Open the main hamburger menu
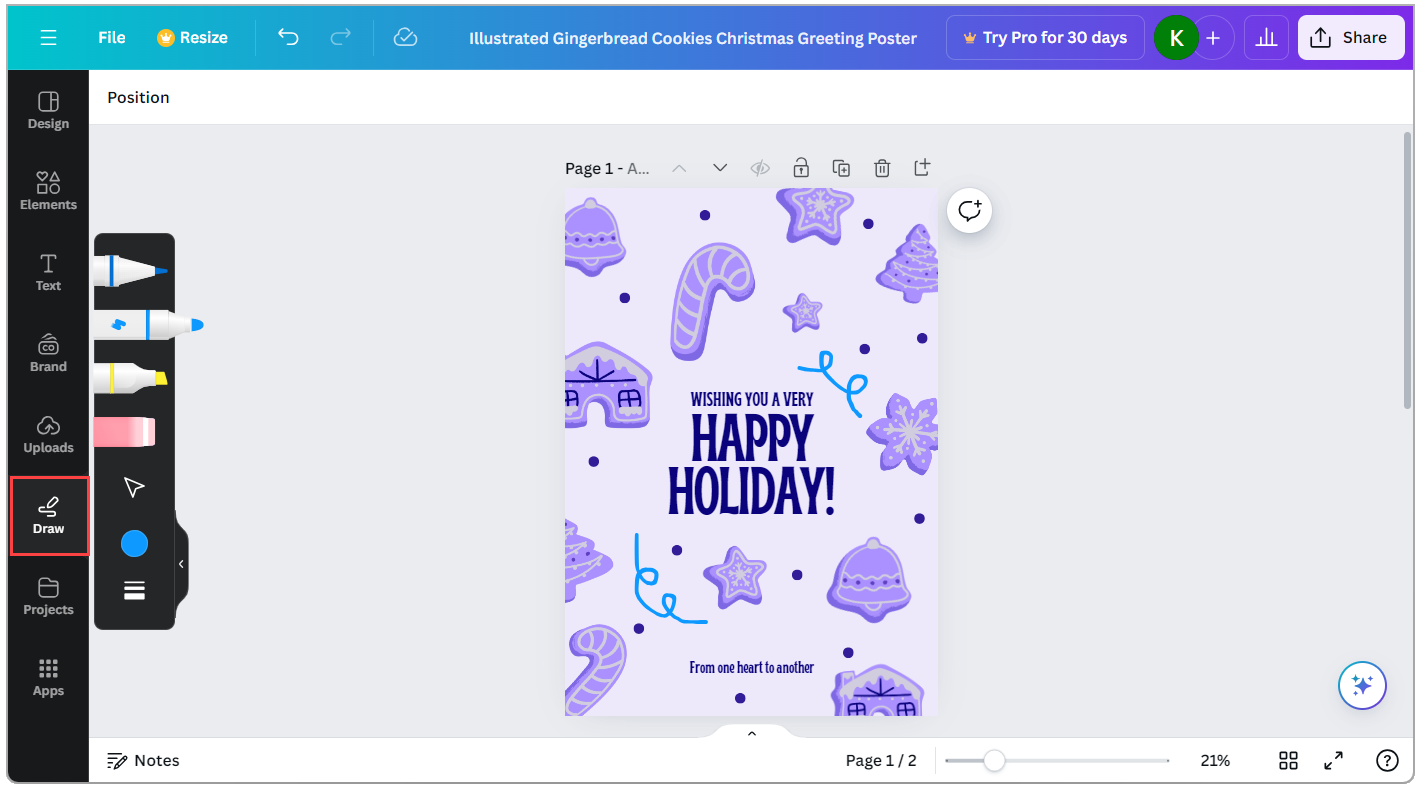Image resolution: width=1421 pixels, height=790 pixels. point(48,37)
